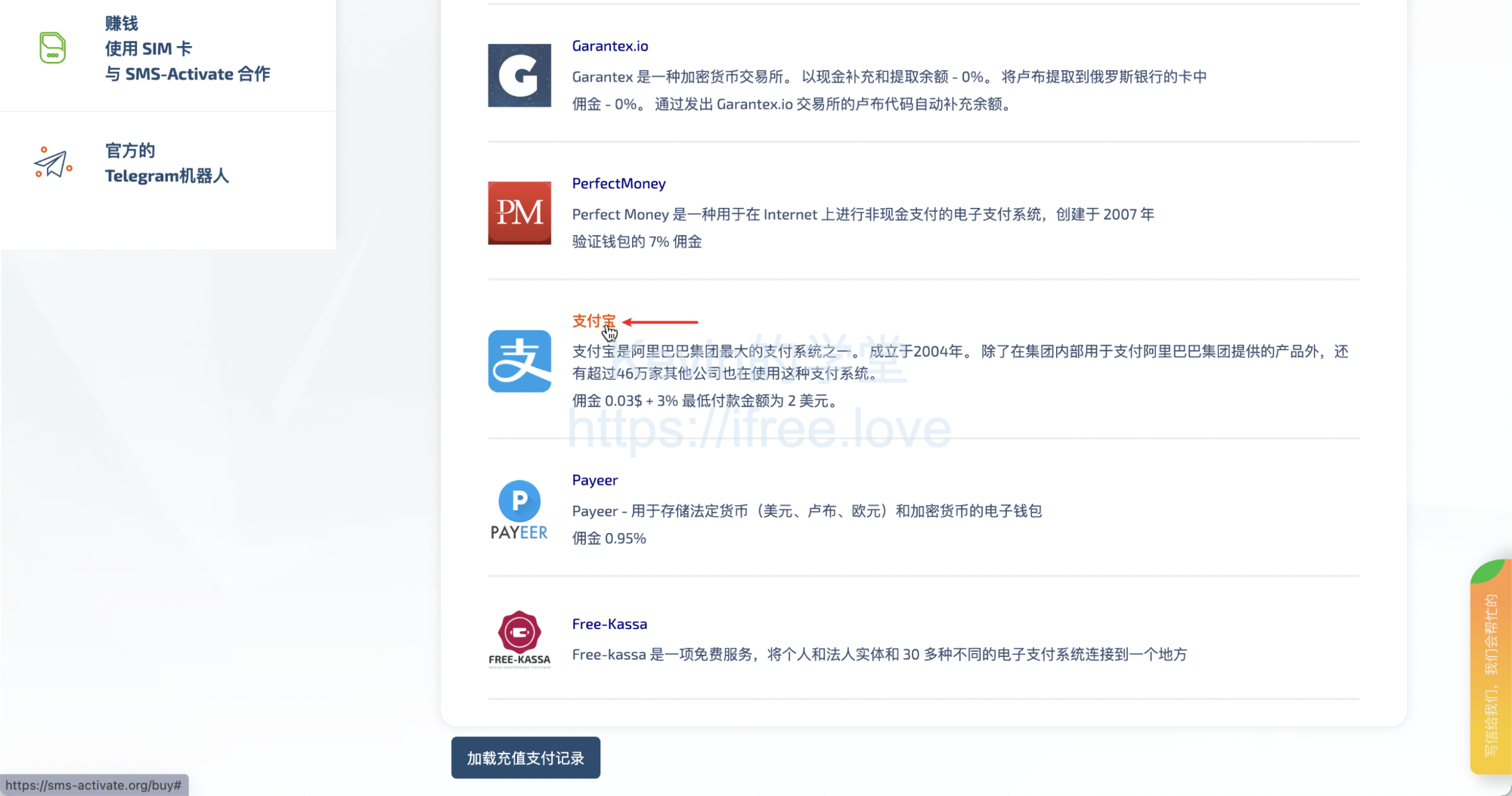Screen dimensions: 1512x796
Task: Open the 写信给我们 help widget
Action: [1491, 667]
